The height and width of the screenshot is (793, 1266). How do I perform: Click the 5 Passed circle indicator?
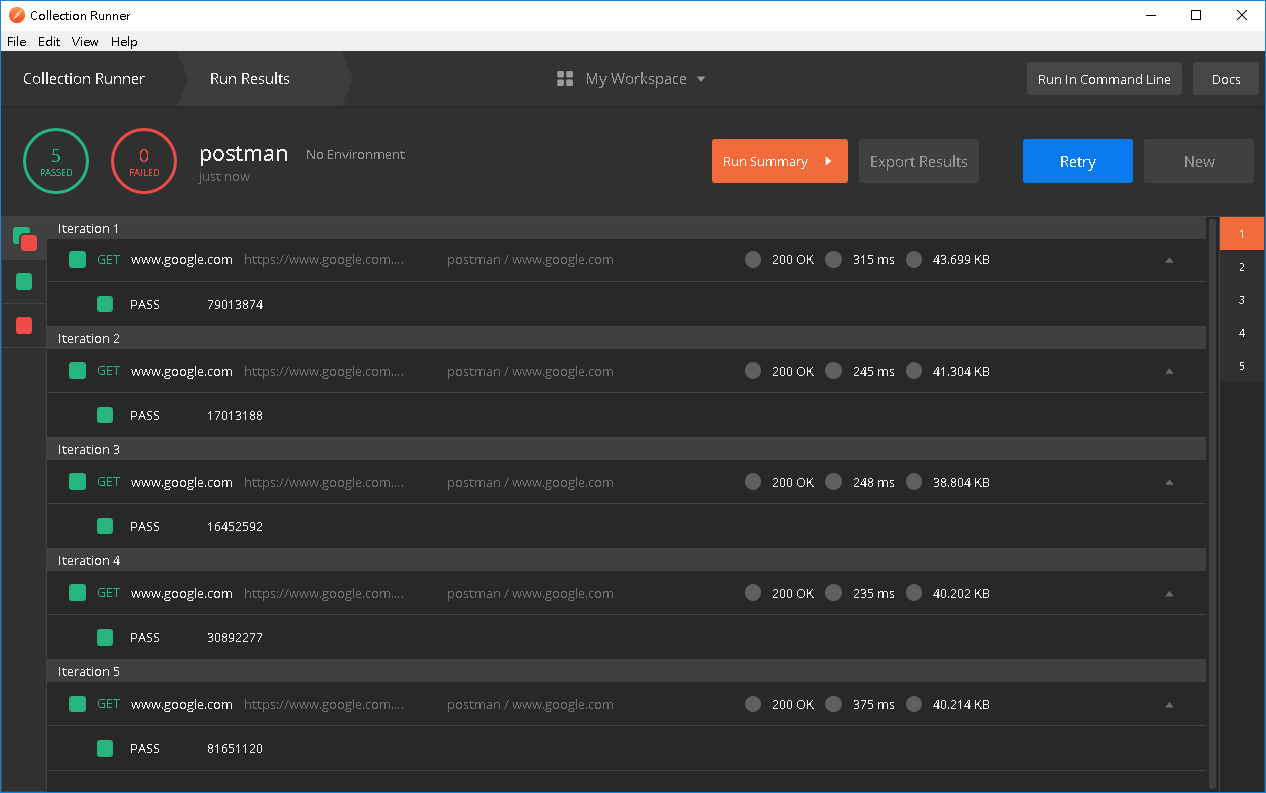(56, 161)
